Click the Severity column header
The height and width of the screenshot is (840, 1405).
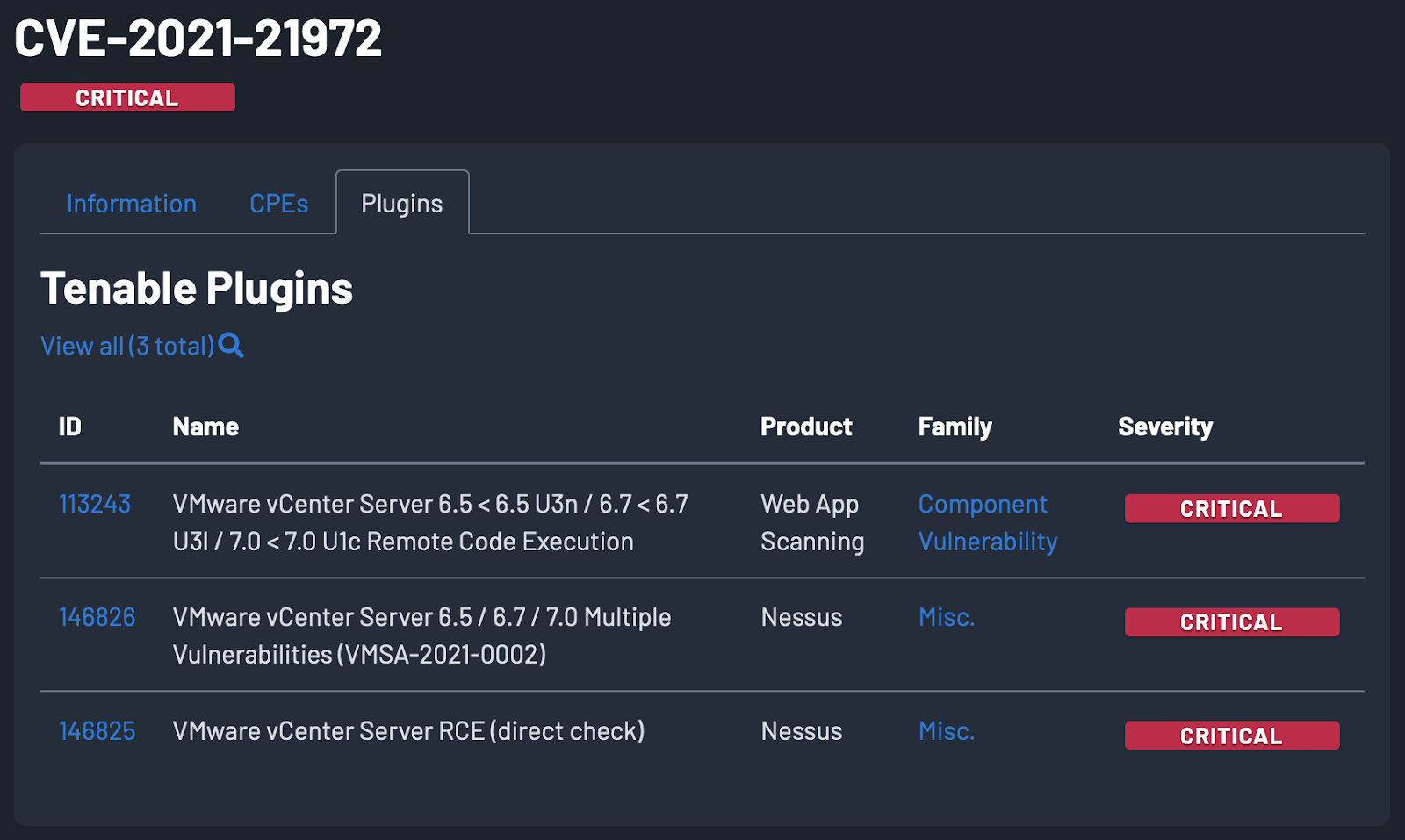[1164, 427]
